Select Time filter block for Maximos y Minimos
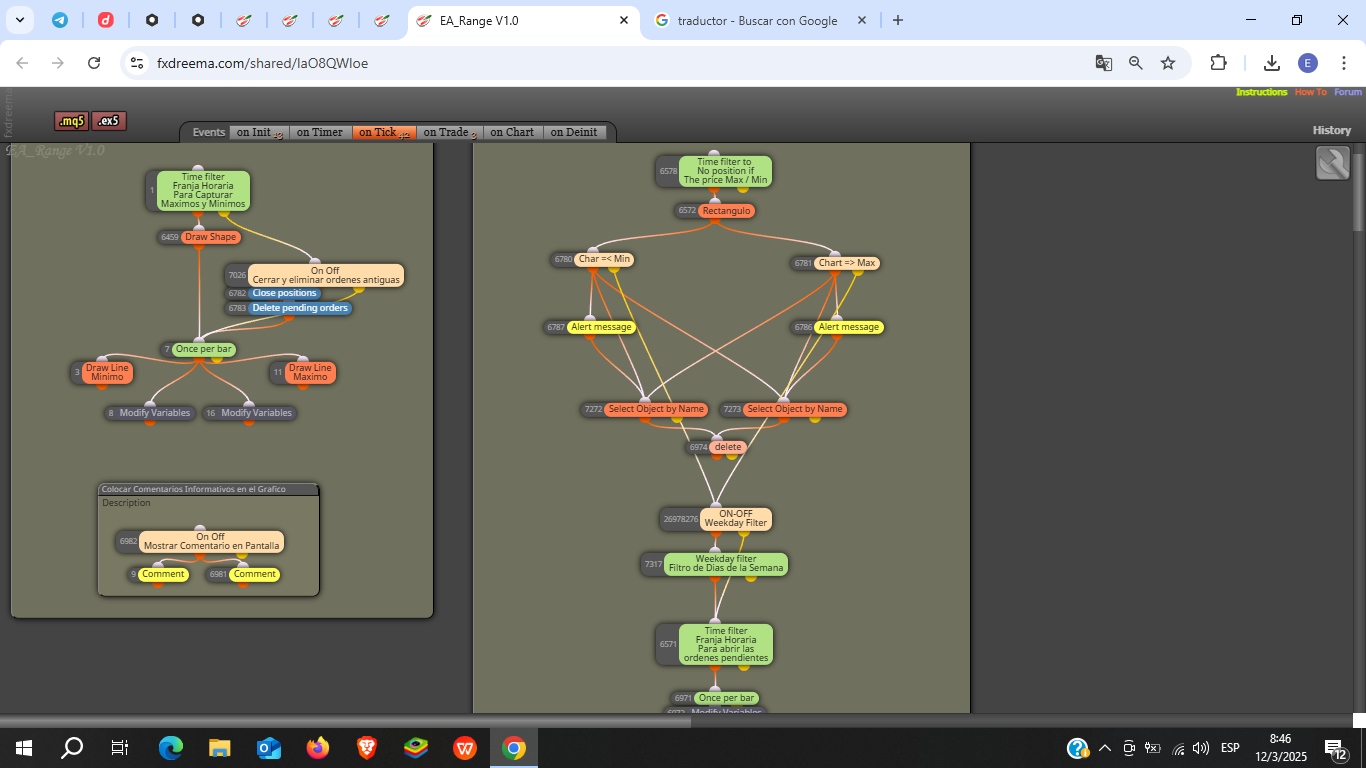Viewport: 1366px width, 768px height. click(203, 190)
